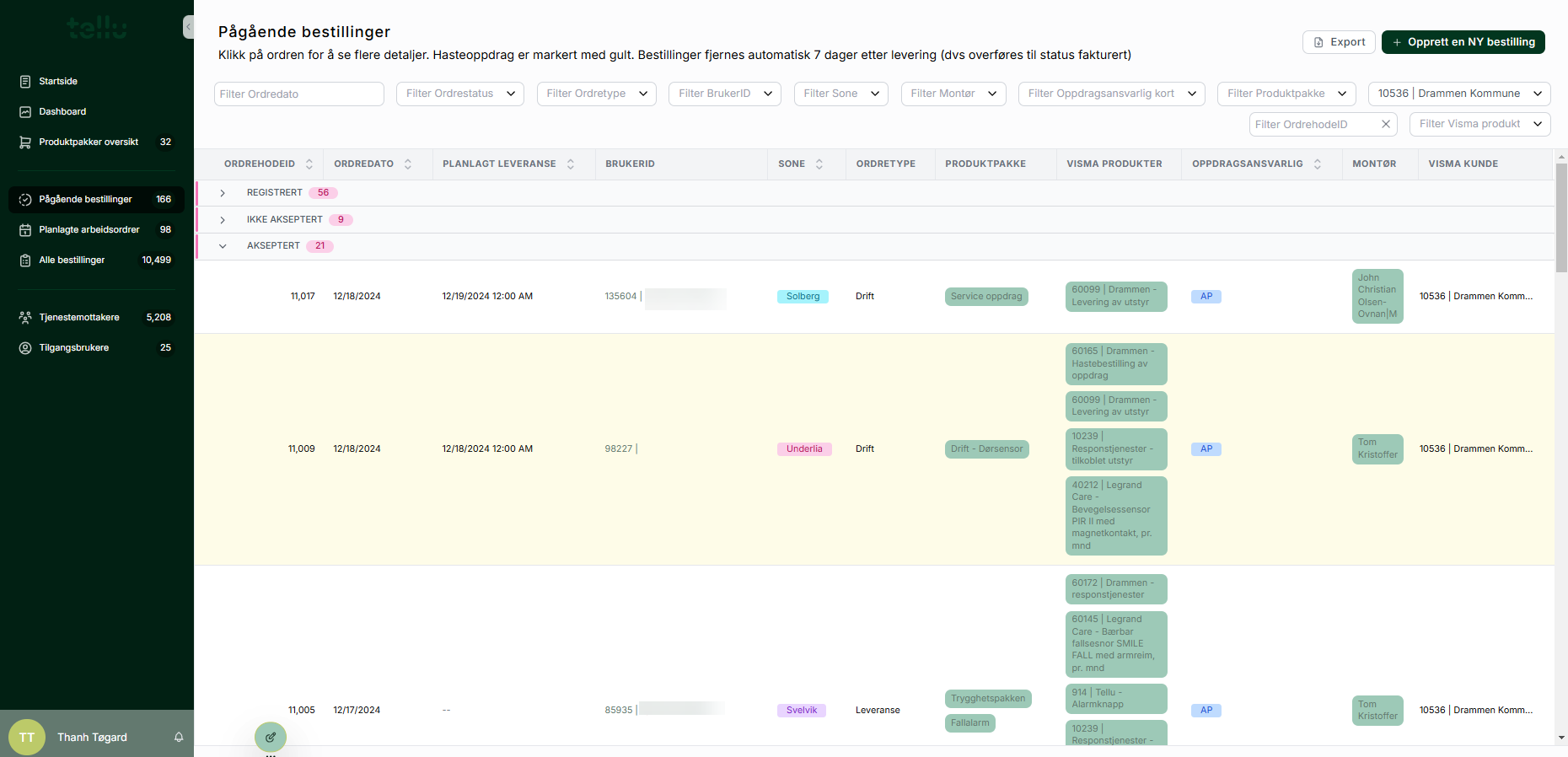Clear the Filter OrdrehodeID field with X
The width and height of the screenshot is (1568, 757).
point(1385,124)
